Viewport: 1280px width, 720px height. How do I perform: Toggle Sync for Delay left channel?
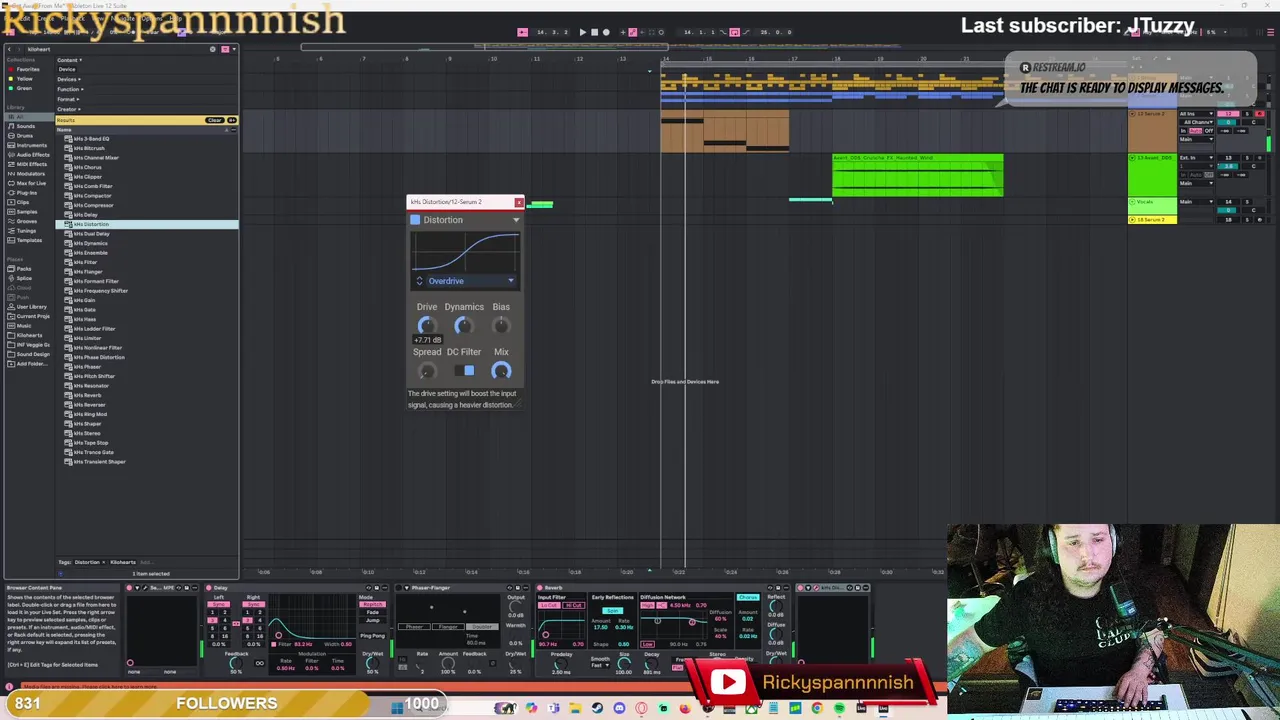point(219,604)
